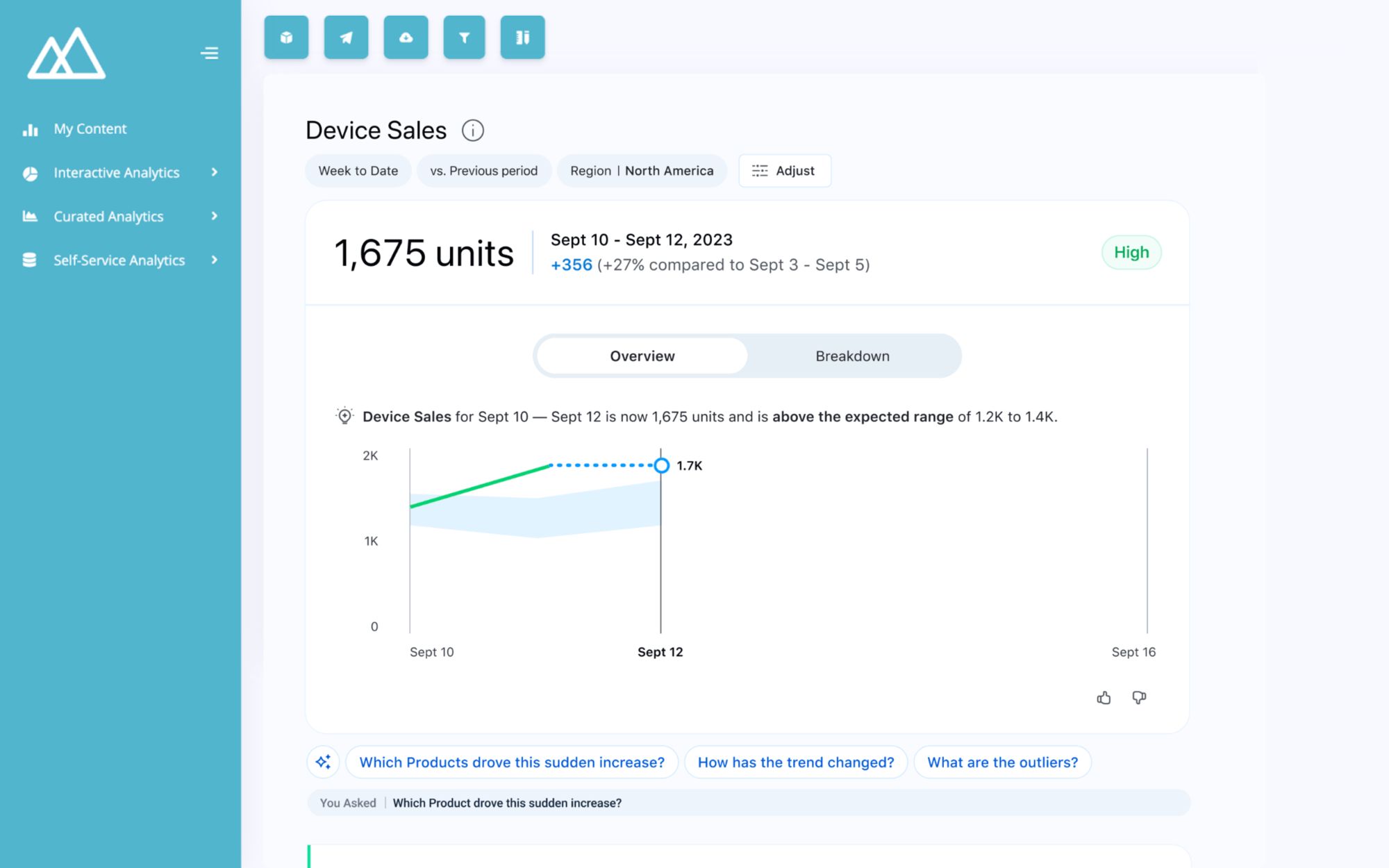
Task: Click the cloud download toolbar button
Action: tap(406, 37)
